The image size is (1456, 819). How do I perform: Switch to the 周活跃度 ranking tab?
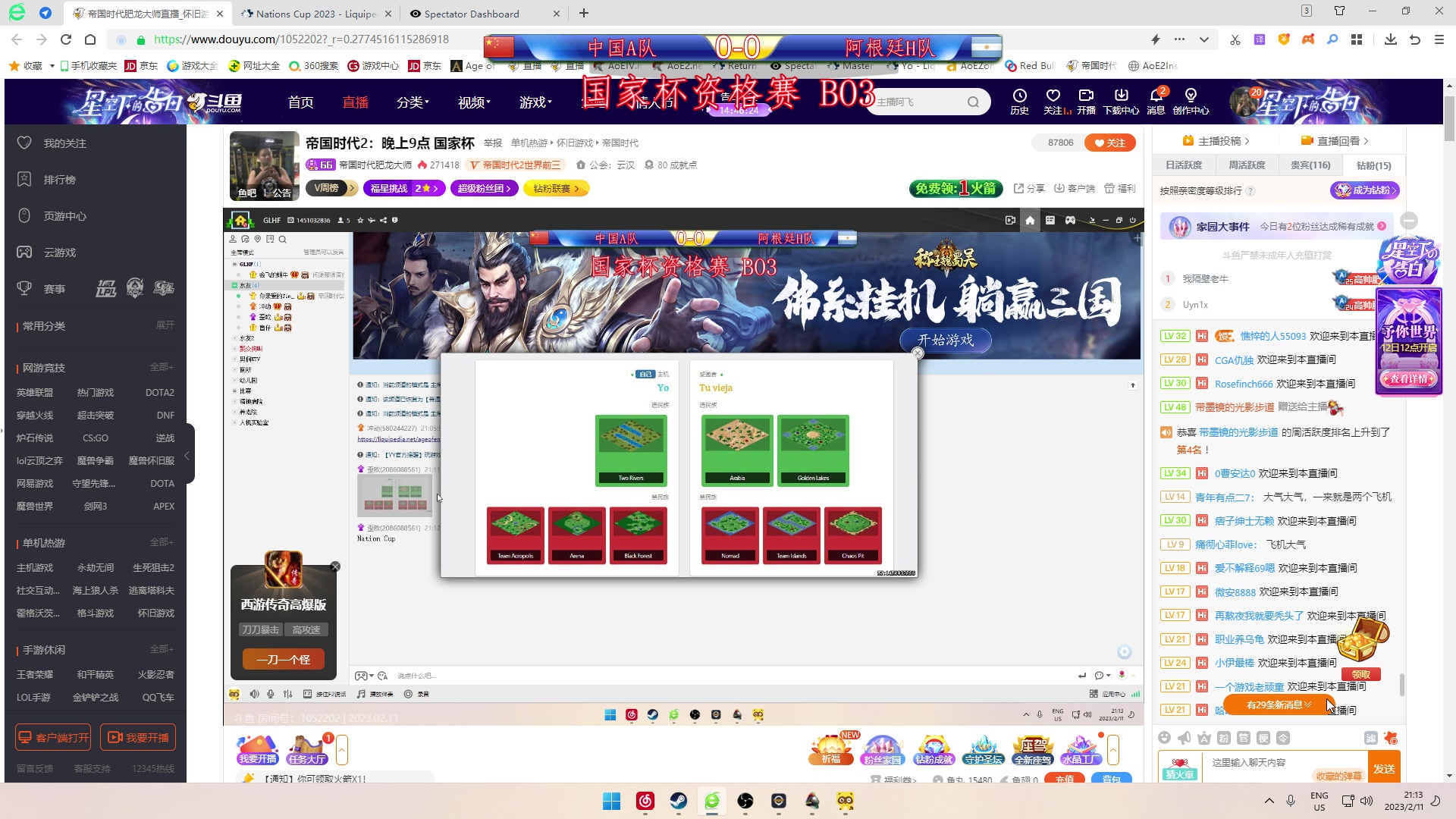[1247, 165]
